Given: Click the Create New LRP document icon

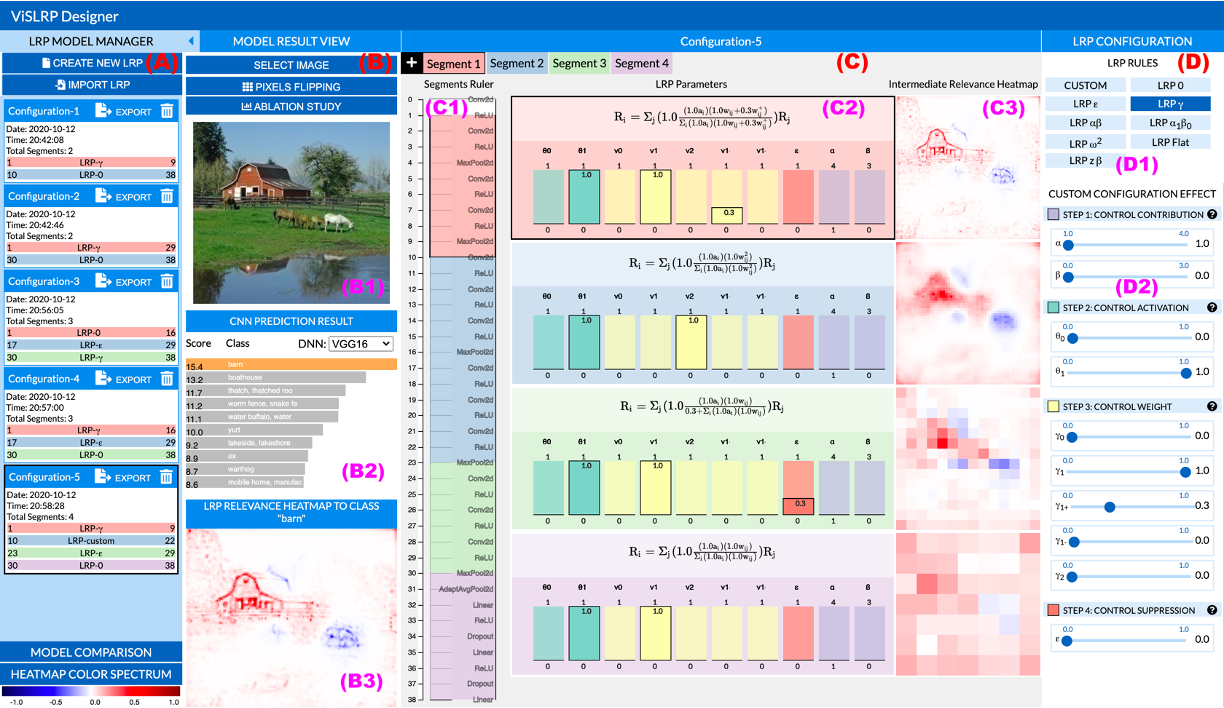Looking at the screenshot, I should click(46, 63).
